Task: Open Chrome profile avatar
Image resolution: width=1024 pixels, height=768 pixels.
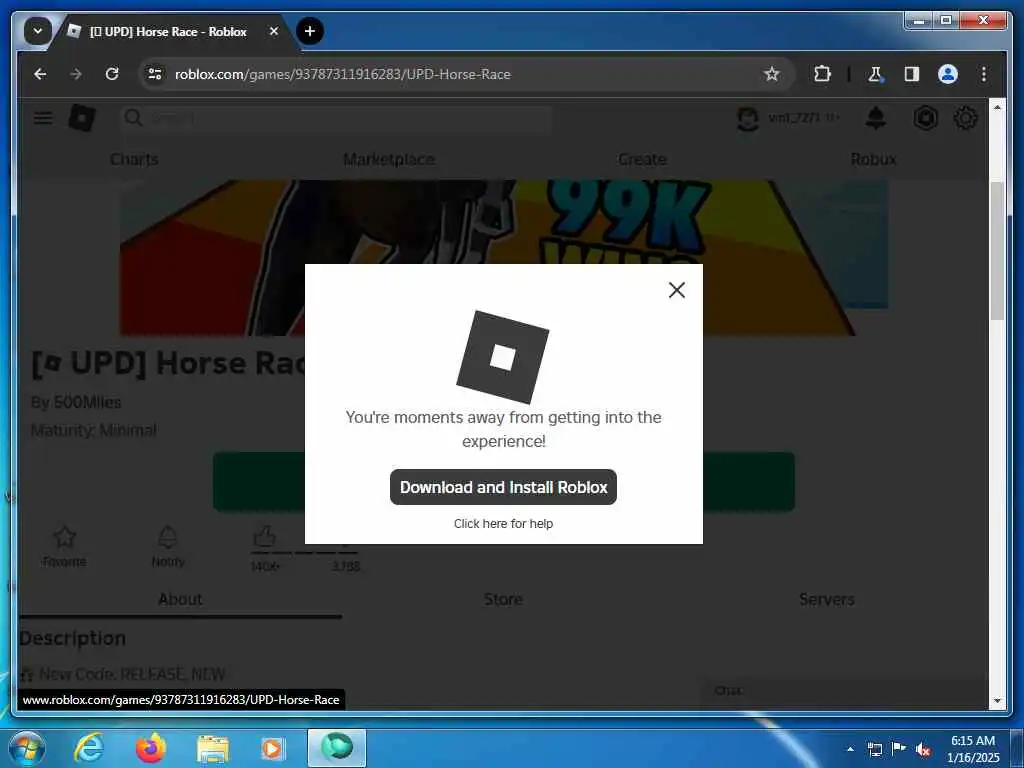Action: [x=948, y=74]
